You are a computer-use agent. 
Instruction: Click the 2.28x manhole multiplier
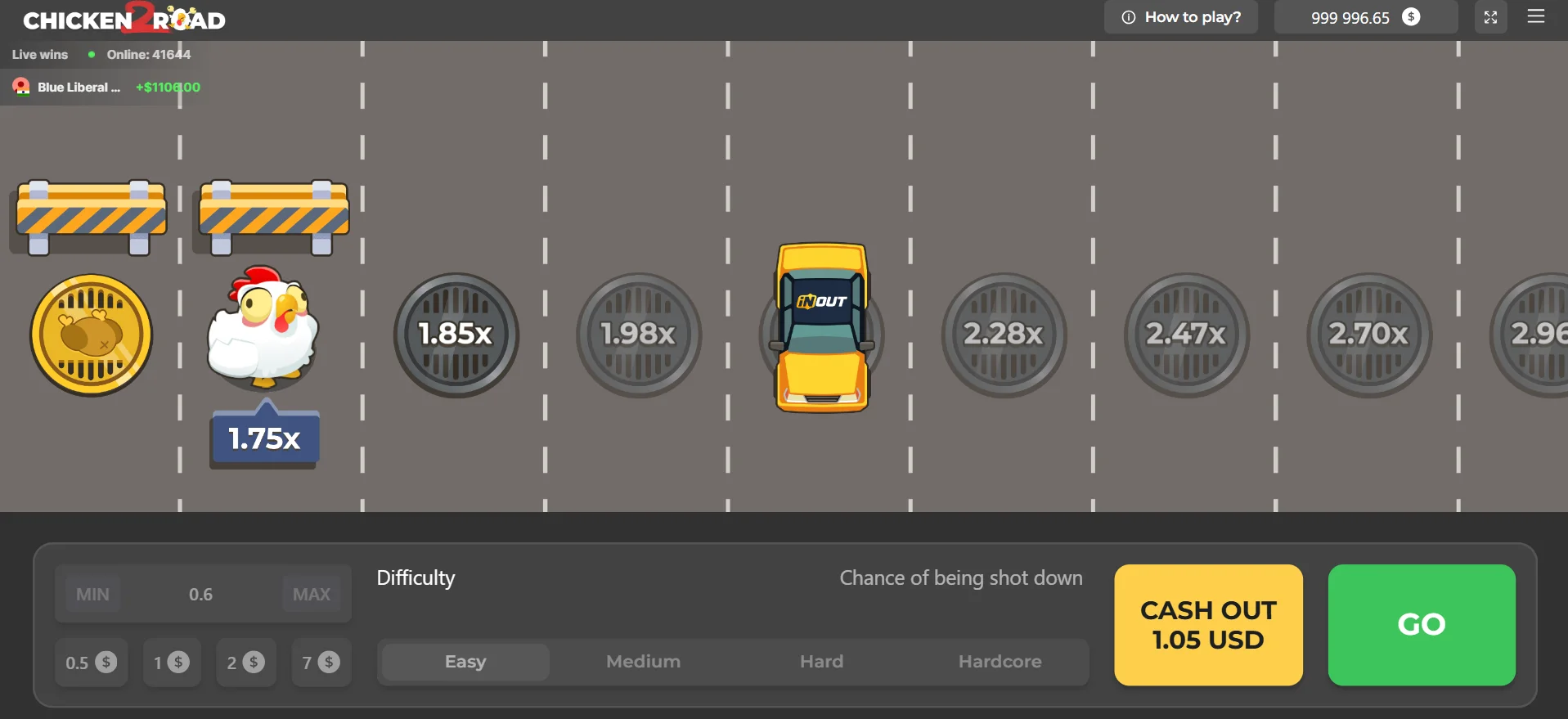[x=1004, y=335]
